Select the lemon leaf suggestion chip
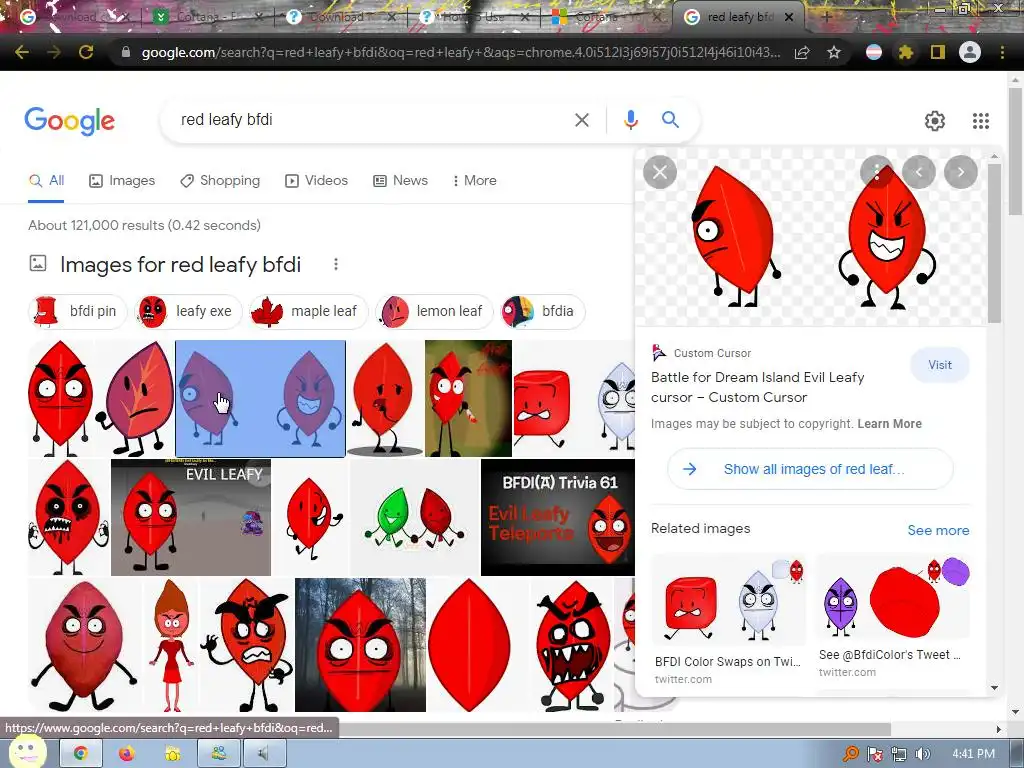 tap(434, 312)
